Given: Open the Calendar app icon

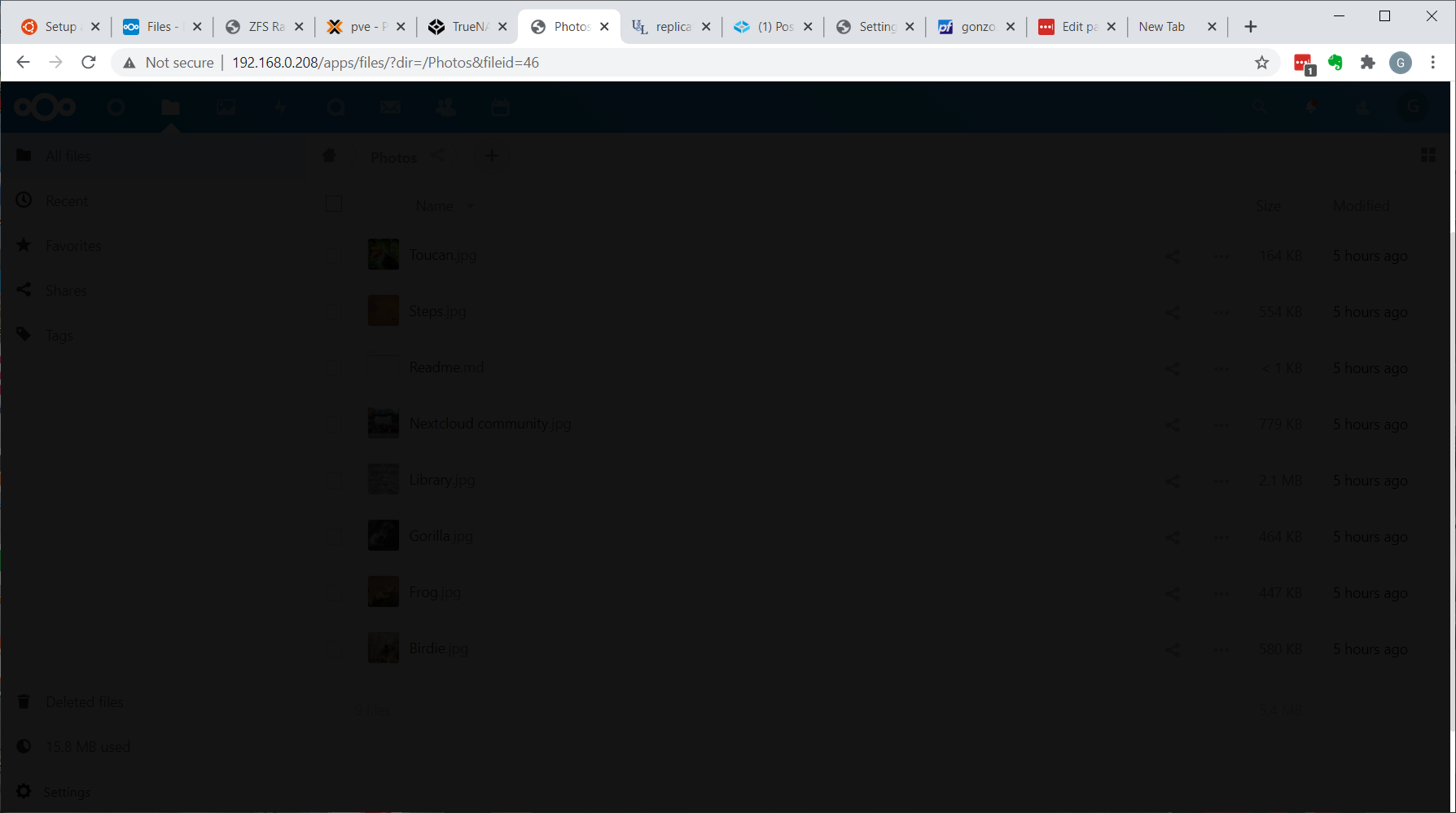Looking at the screenshot, I should pos(500,107).
